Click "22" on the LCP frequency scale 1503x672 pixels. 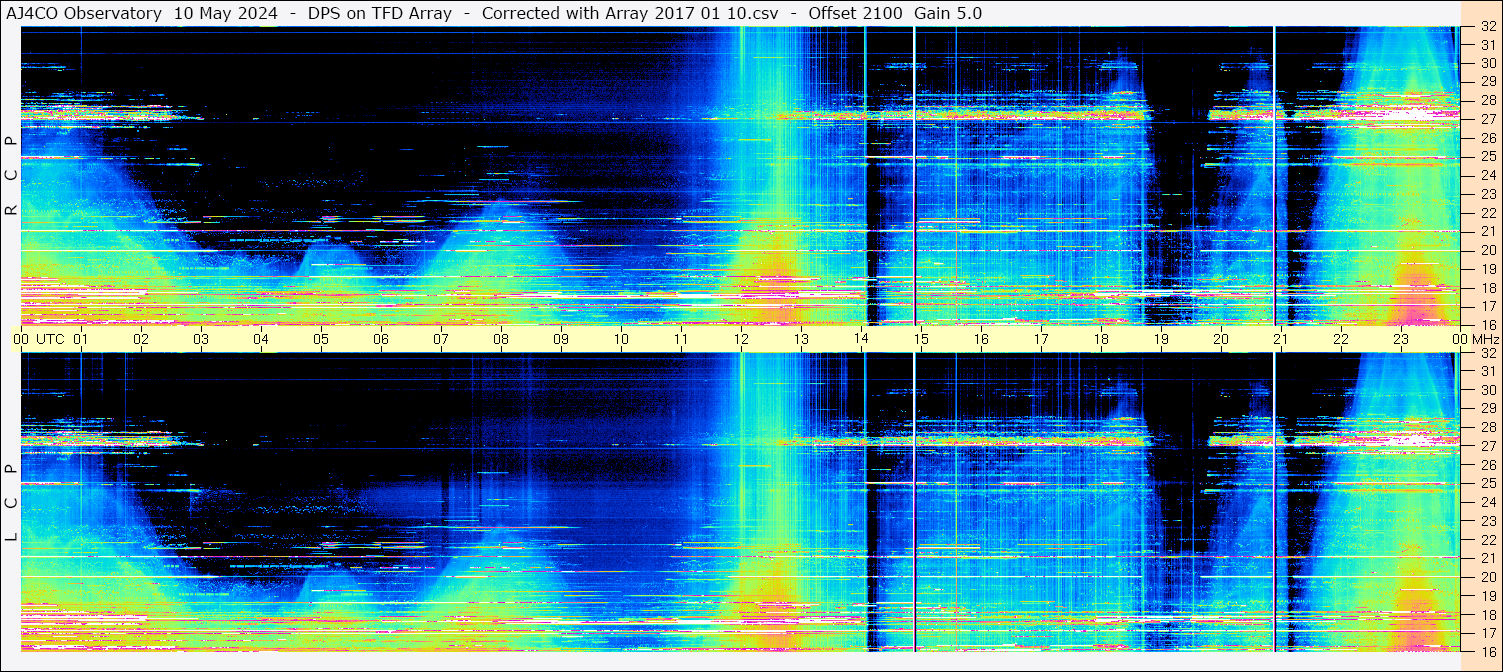1488,539
